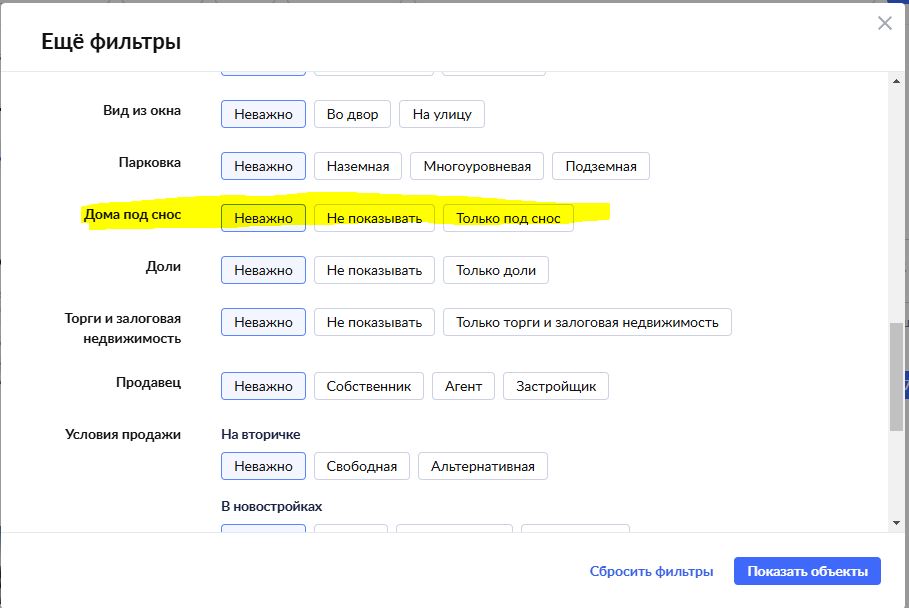The width and height of the screenshot is (909, 608).
Task: Choose Агент as seller
Action: 463,386
